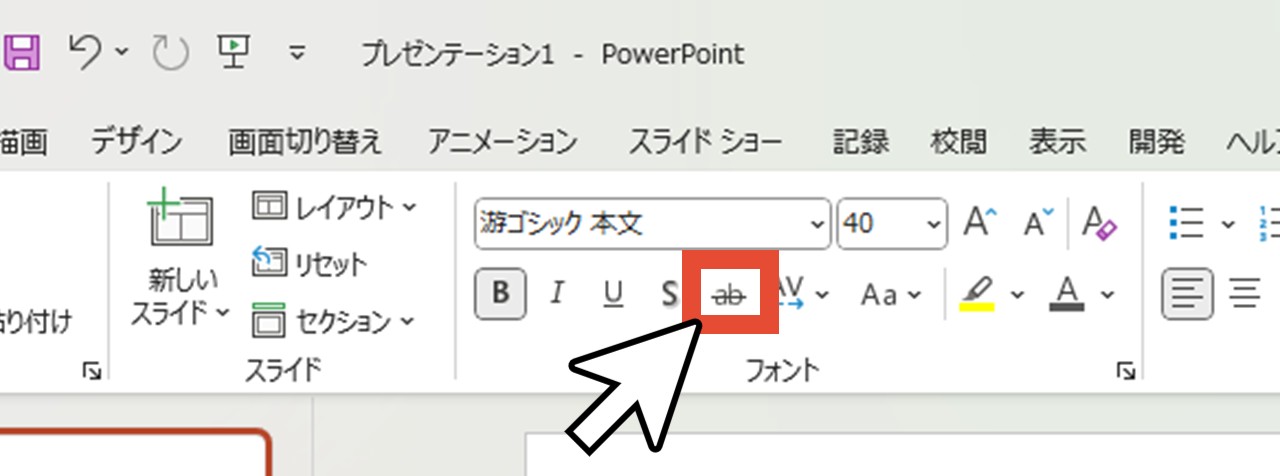Expand the font size dropdown arrow

[x=935, y=223]
